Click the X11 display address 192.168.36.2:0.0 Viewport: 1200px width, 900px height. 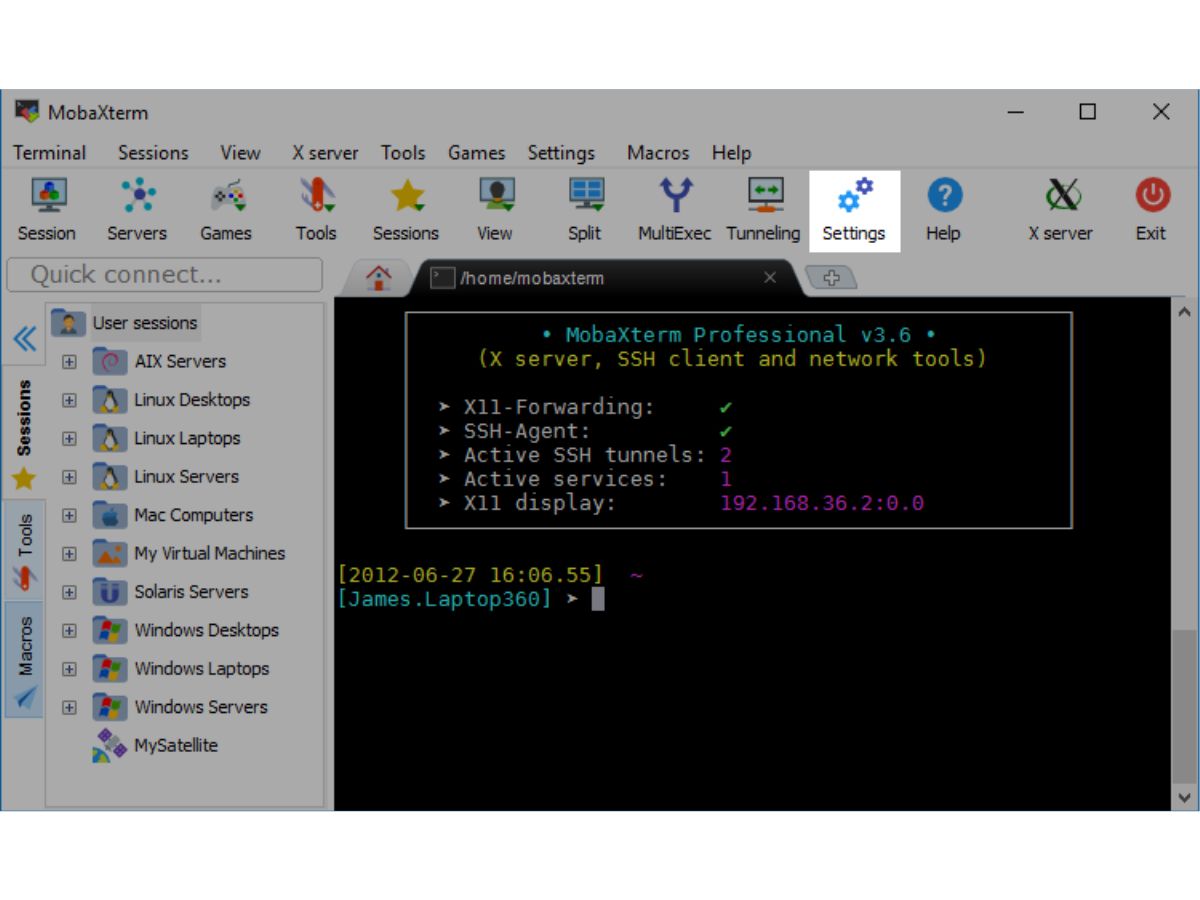pos(822,503)
